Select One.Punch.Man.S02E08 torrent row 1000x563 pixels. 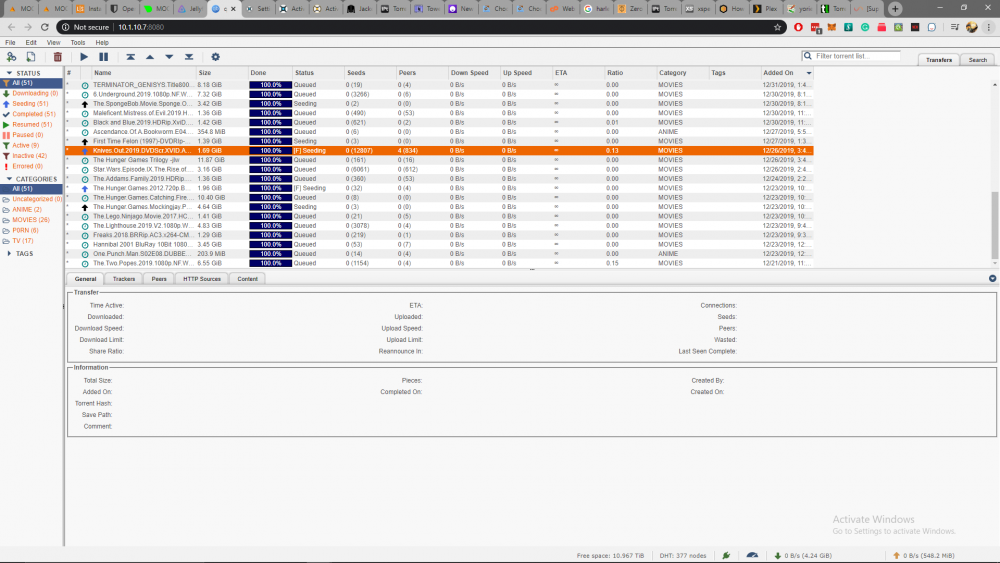tap(439, 254)
